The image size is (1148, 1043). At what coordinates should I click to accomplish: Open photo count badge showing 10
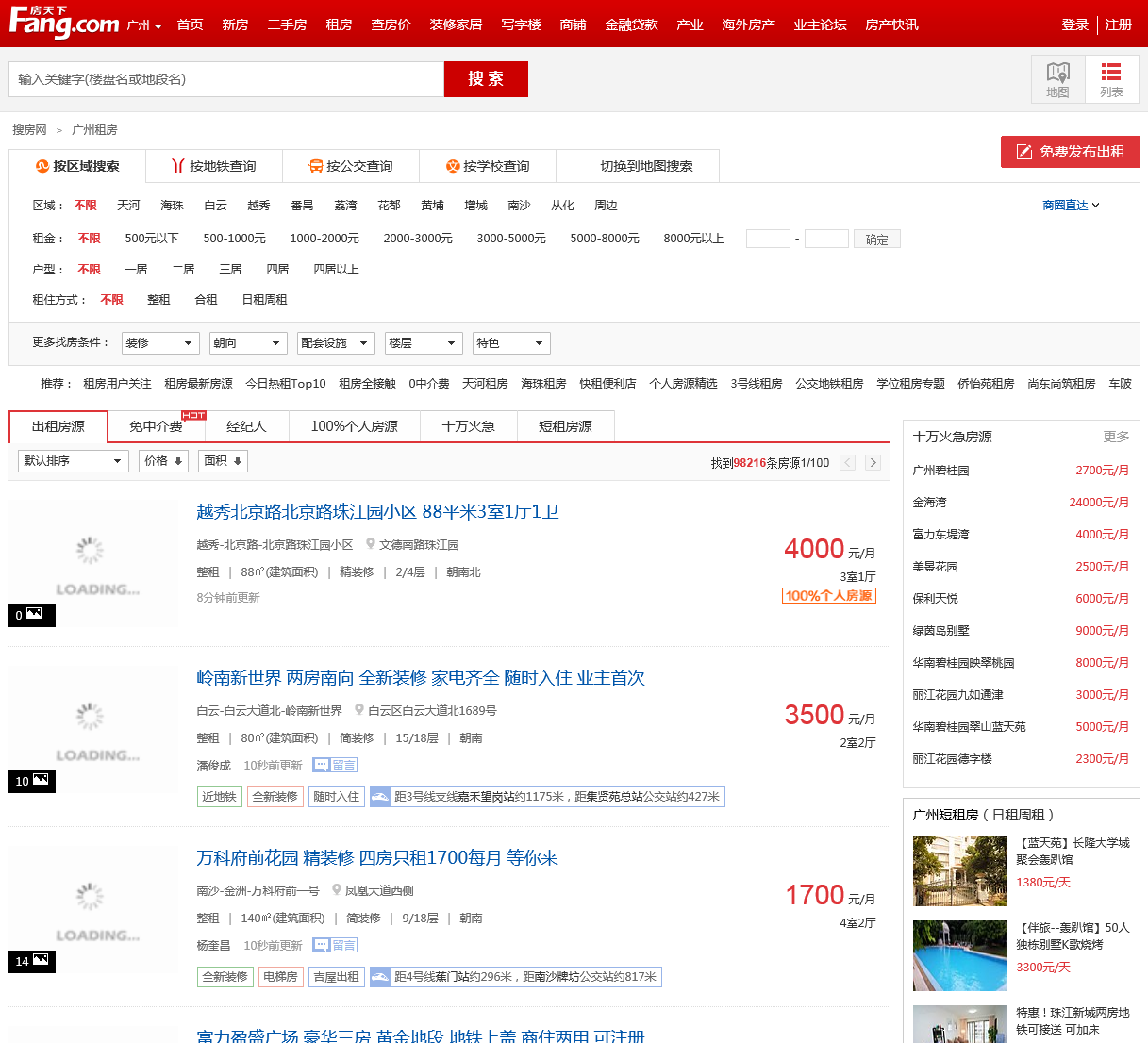pos(32,781)
